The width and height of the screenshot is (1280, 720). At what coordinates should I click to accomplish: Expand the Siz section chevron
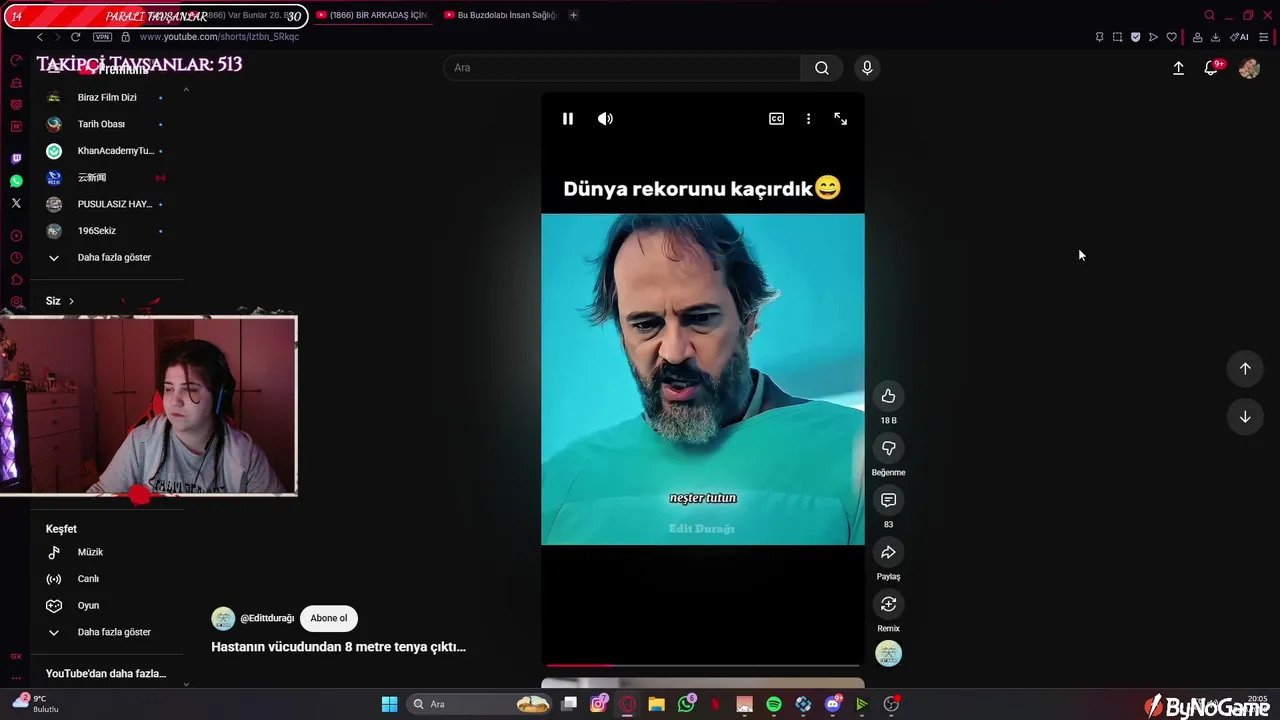71,301
